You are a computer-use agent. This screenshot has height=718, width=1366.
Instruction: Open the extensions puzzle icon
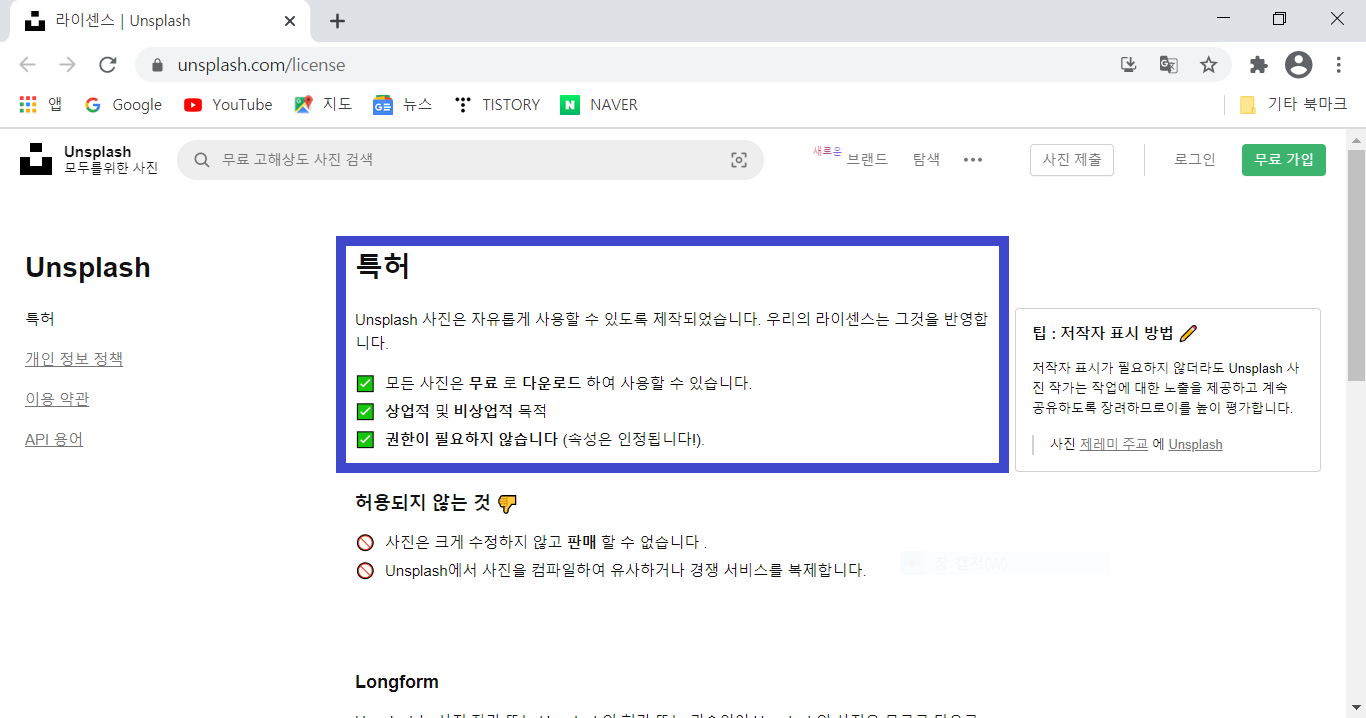tap(1258, 65)
